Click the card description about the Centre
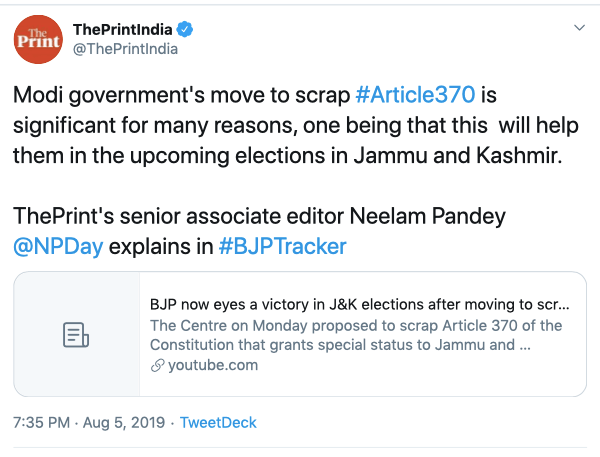The width and height of the screenshot is (600, 457). point(355,335)
